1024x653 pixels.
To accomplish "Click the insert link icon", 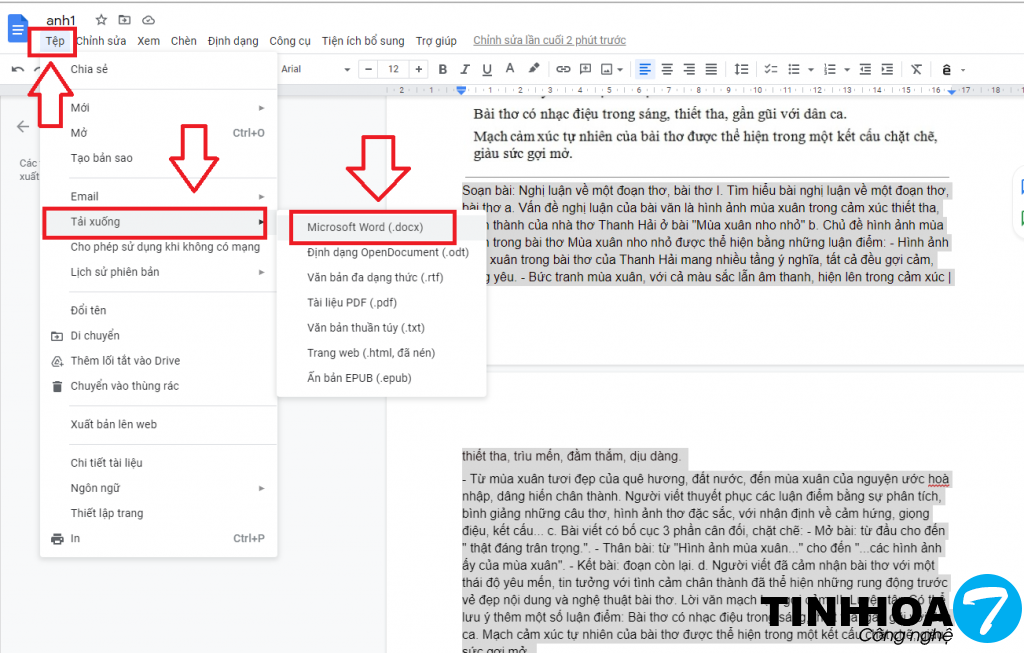I will tap(563, 69).
